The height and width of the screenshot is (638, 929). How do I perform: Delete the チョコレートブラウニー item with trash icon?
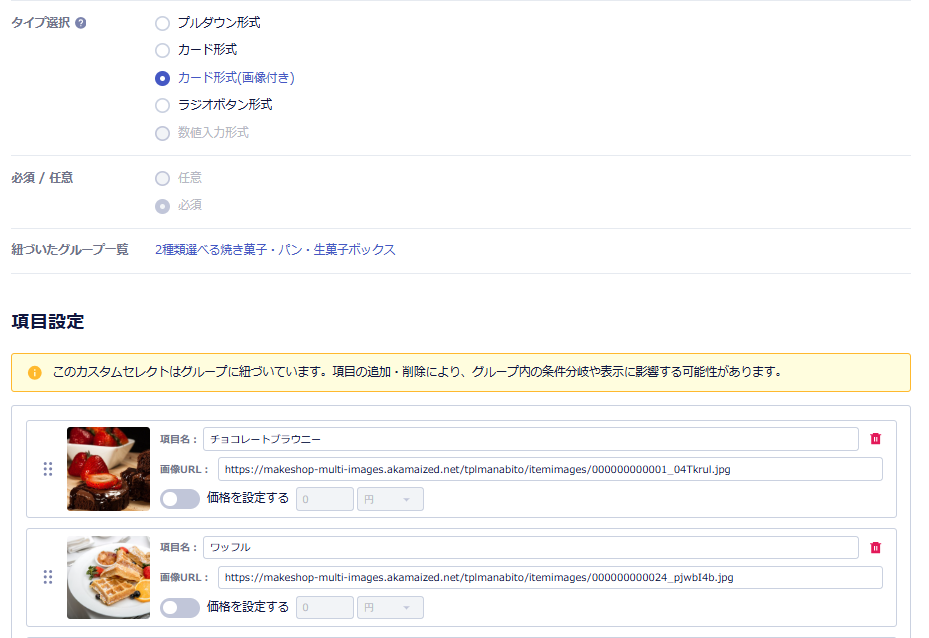[875, 439]
